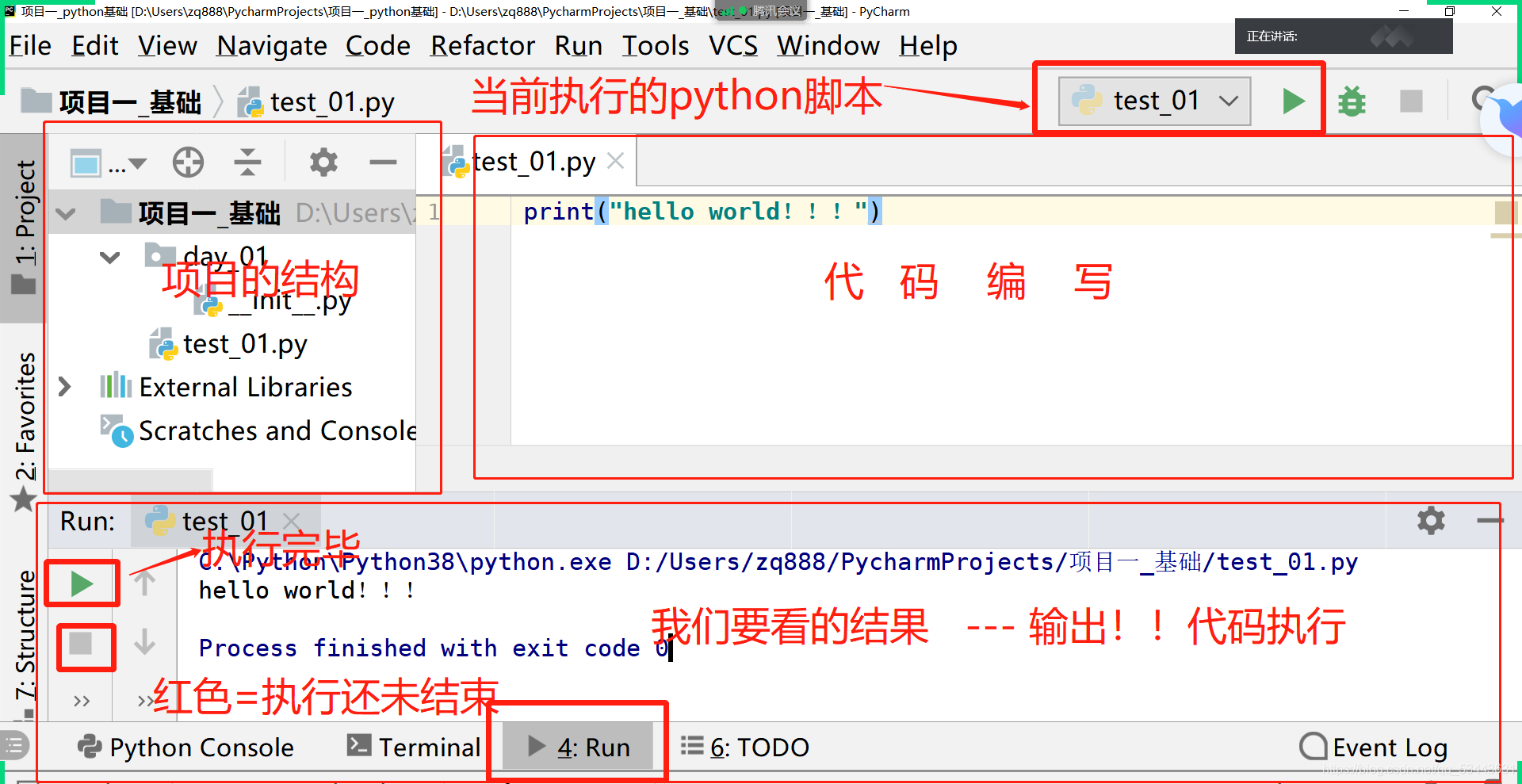
Task: Open the VCS menu
Action: pos(733,46)
